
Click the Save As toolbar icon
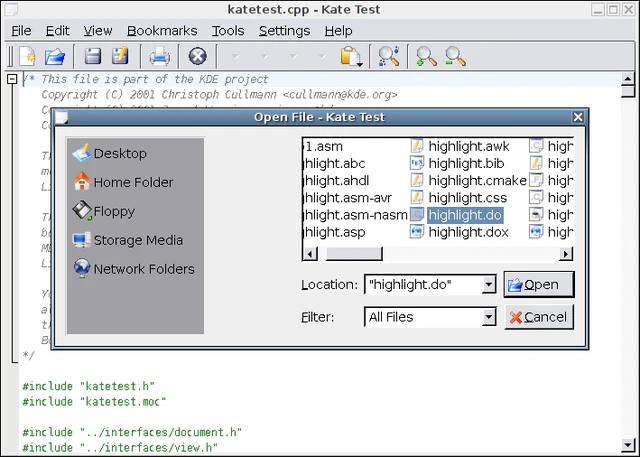[x=120, y=56]
